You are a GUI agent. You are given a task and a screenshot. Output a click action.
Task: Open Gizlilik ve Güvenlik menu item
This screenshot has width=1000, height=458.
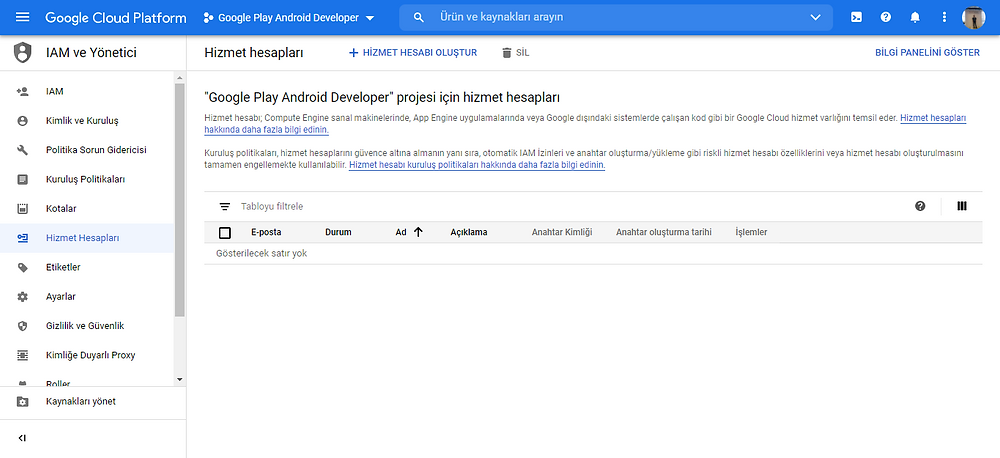87,326
